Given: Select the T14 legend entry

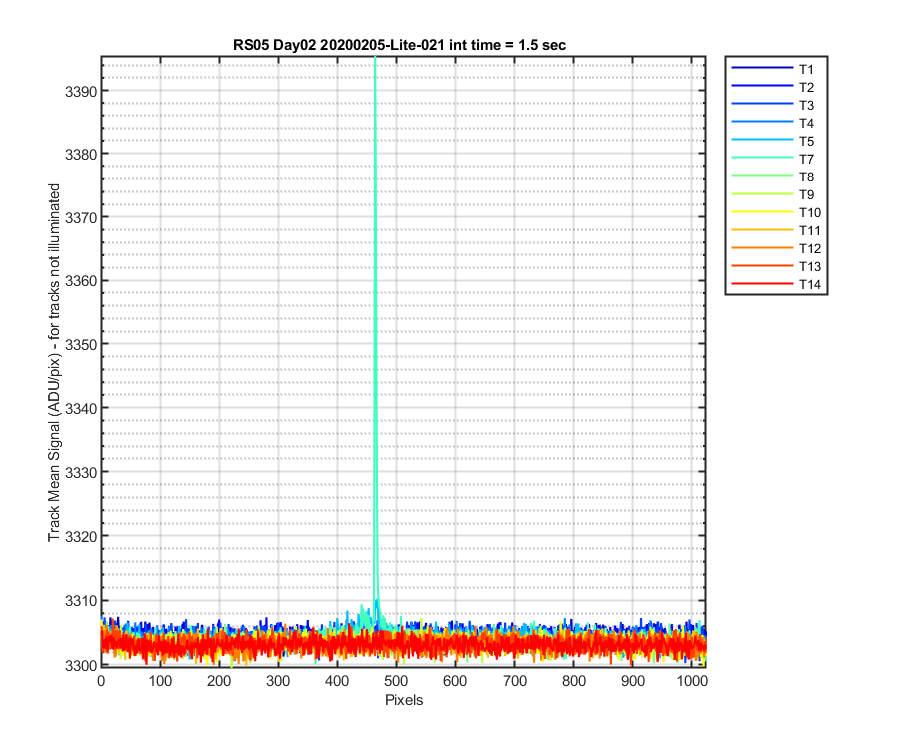Looking at the screenshot, I should click(x=776, y=284).
